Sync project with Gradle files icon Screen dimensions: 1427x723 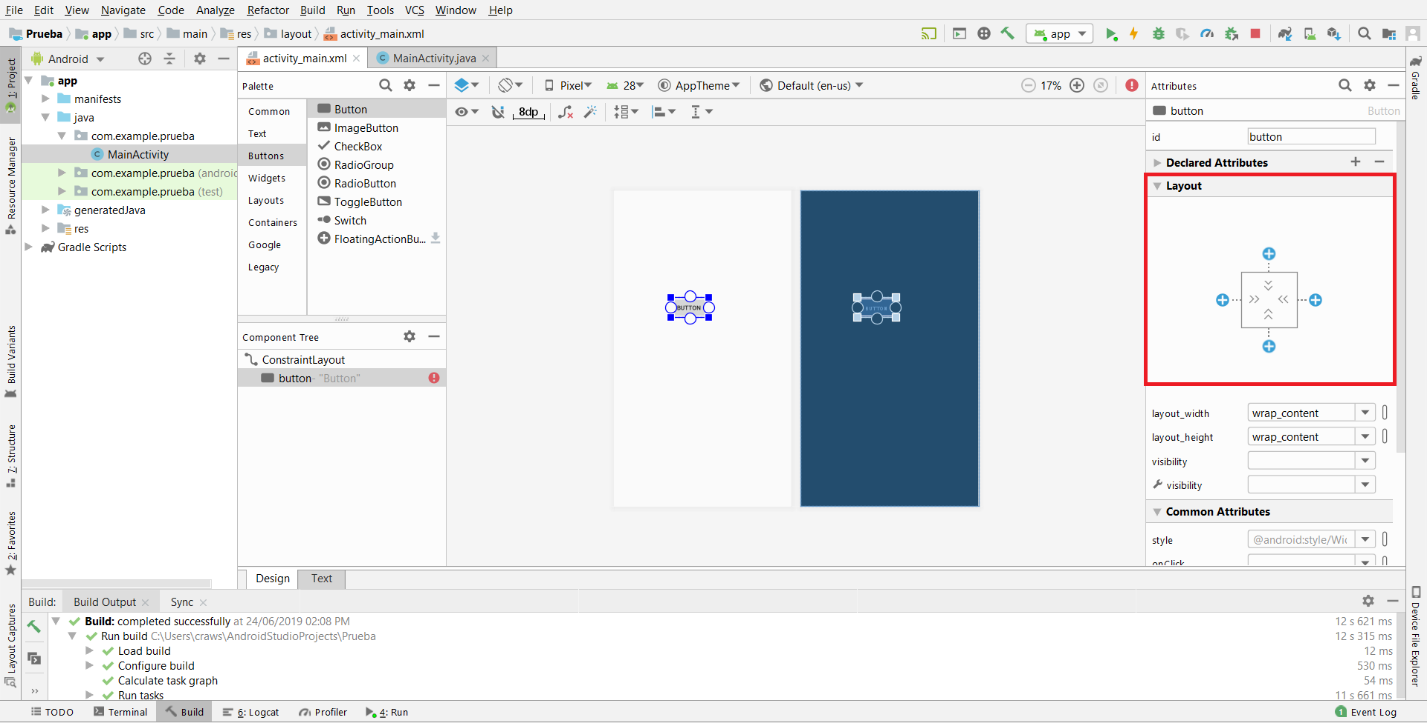1285,33
